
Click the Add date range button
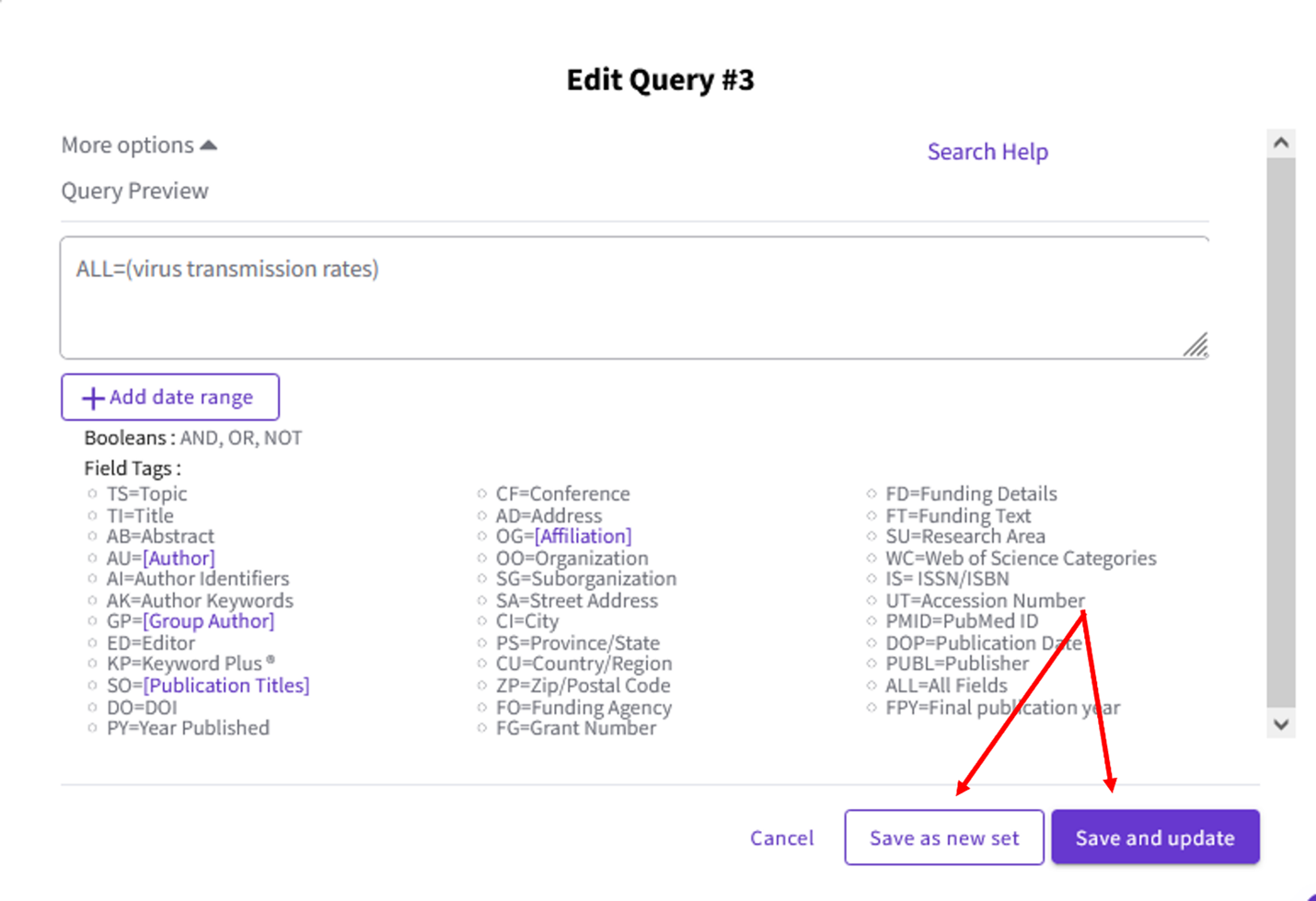170,397
